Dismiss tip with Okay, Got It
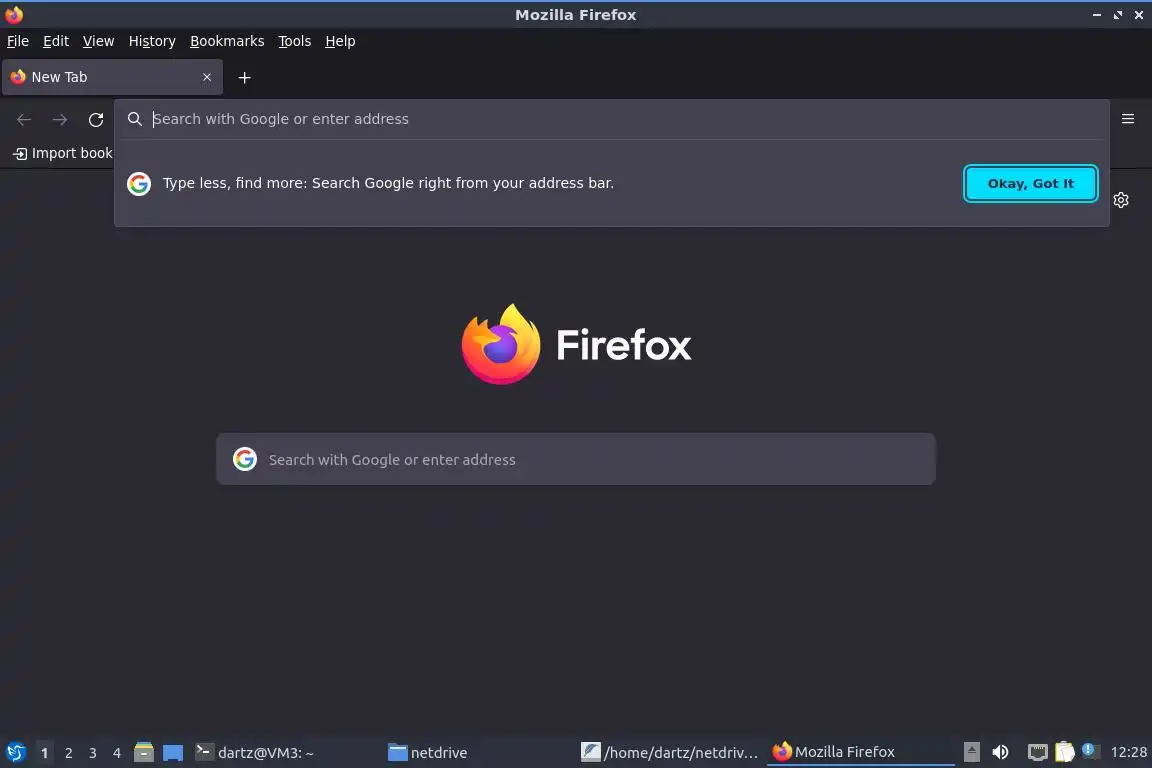1152x768 pixels. (x=1031, y=184)
